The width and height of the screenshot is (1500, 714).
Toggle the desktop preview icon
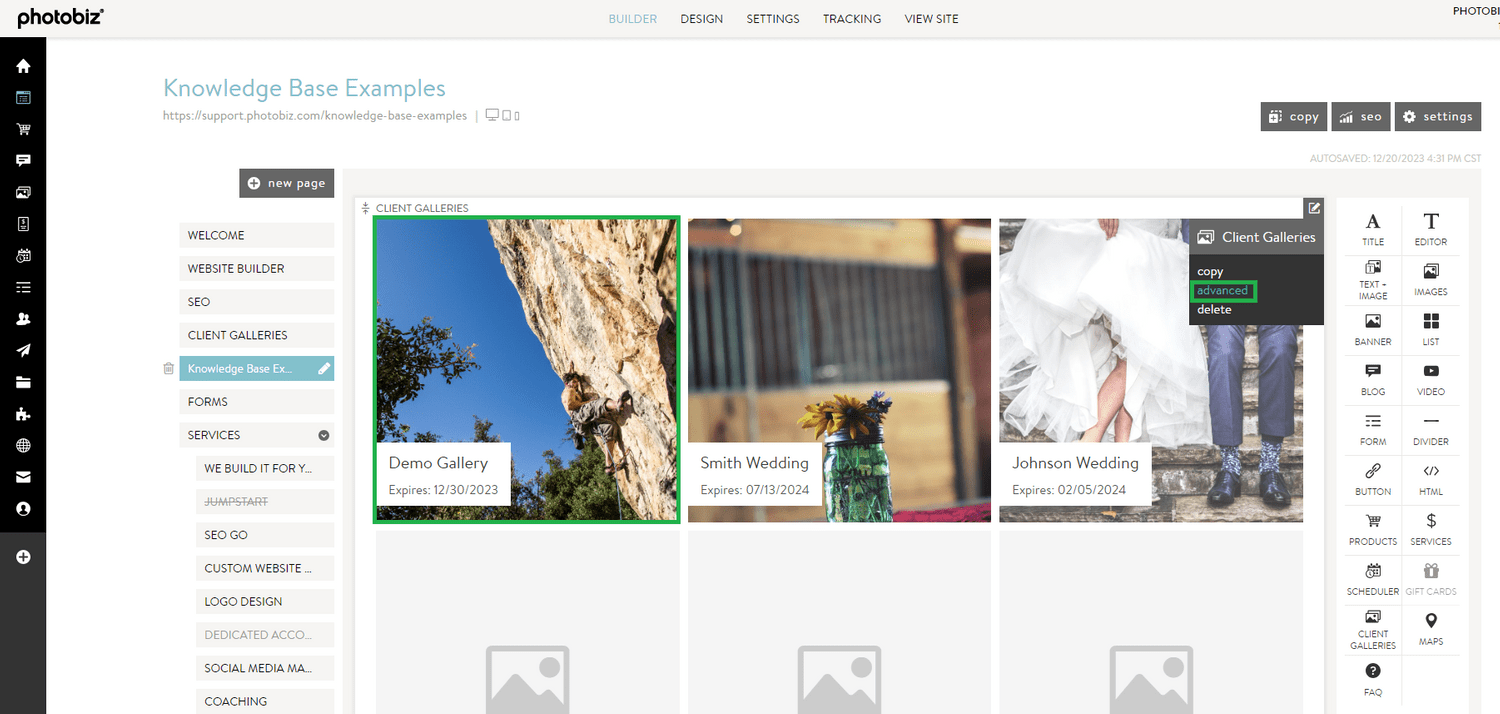tap(492, 114)
